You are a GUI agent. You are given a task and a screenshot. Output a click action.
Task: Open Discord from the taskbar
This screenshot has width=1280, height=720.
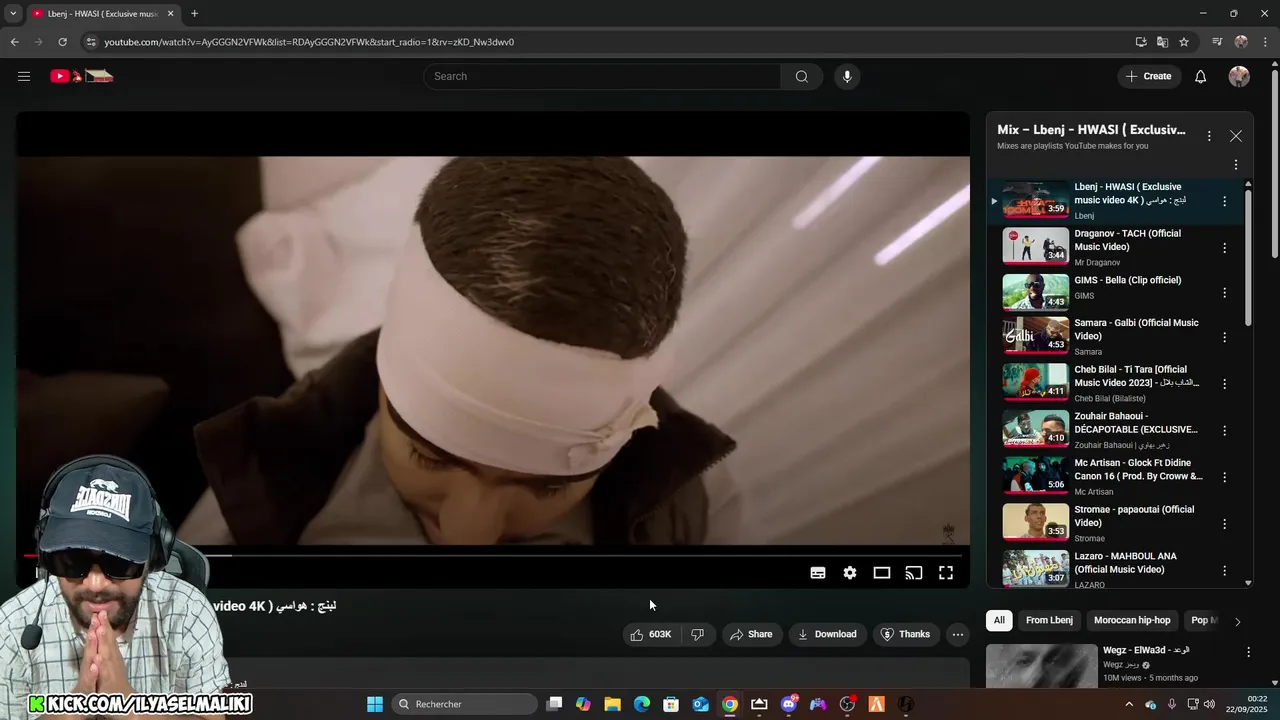[789, 704]
